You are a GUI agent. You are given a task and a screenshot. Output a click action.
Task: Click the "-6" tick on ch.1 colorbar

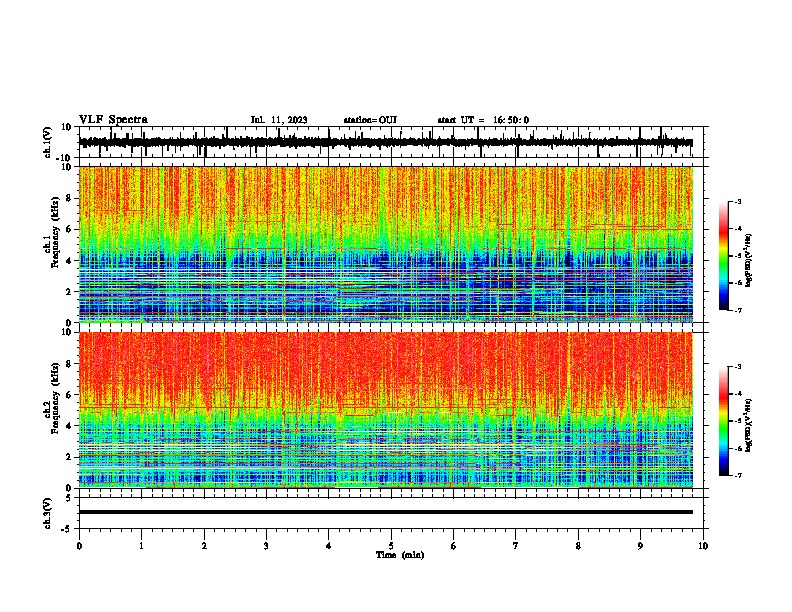pos(737,283)
